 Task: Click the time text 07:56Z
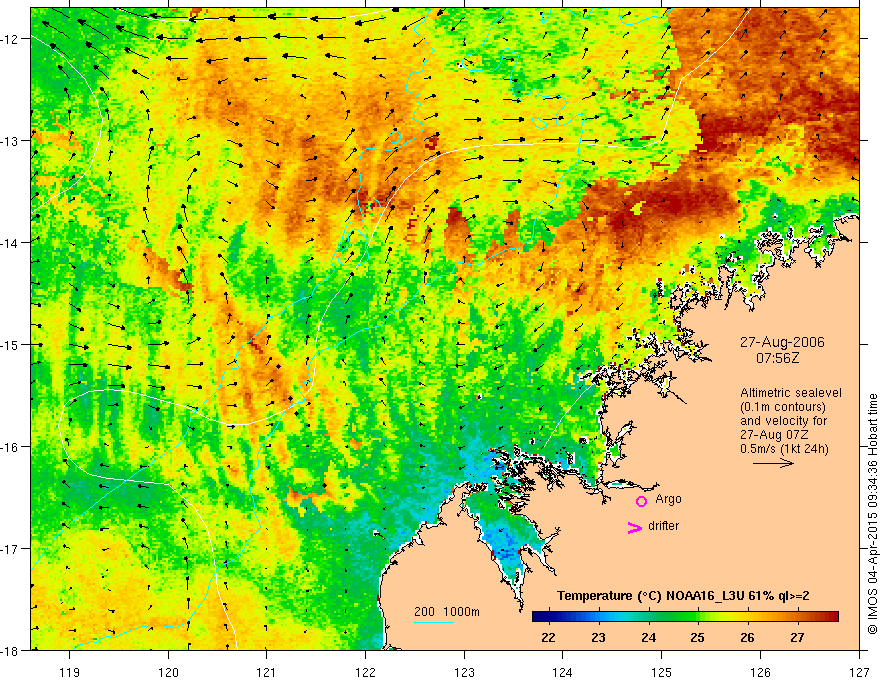coord(777,357)
